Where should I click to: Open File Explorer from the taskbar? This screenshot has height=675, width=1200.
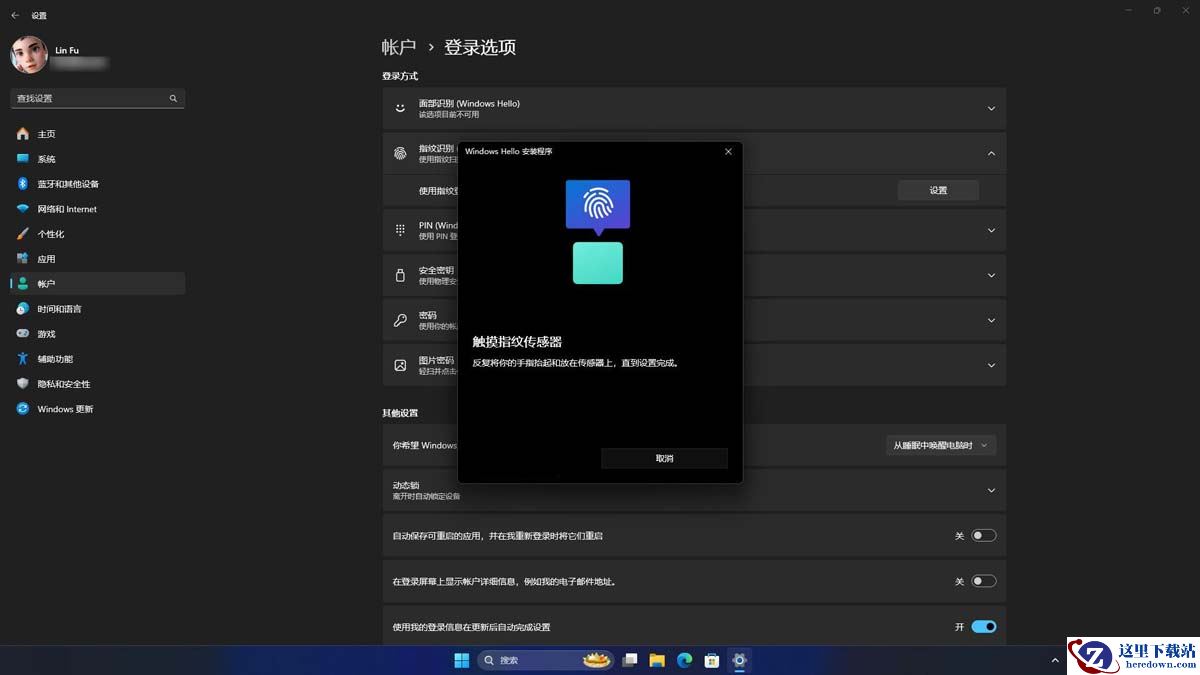[x=657, y=660]
